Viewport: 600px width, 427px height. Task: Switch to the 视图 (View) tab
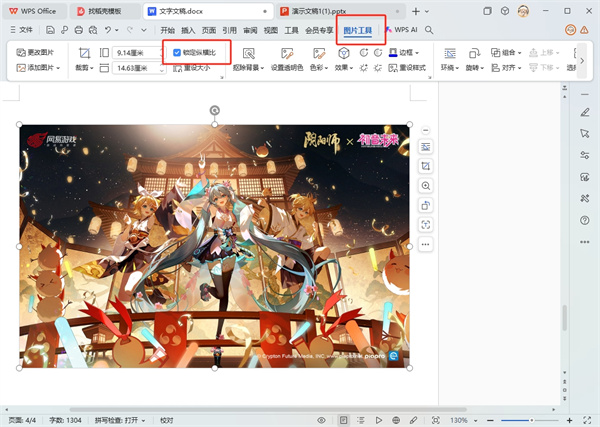(x=271, y=30)
